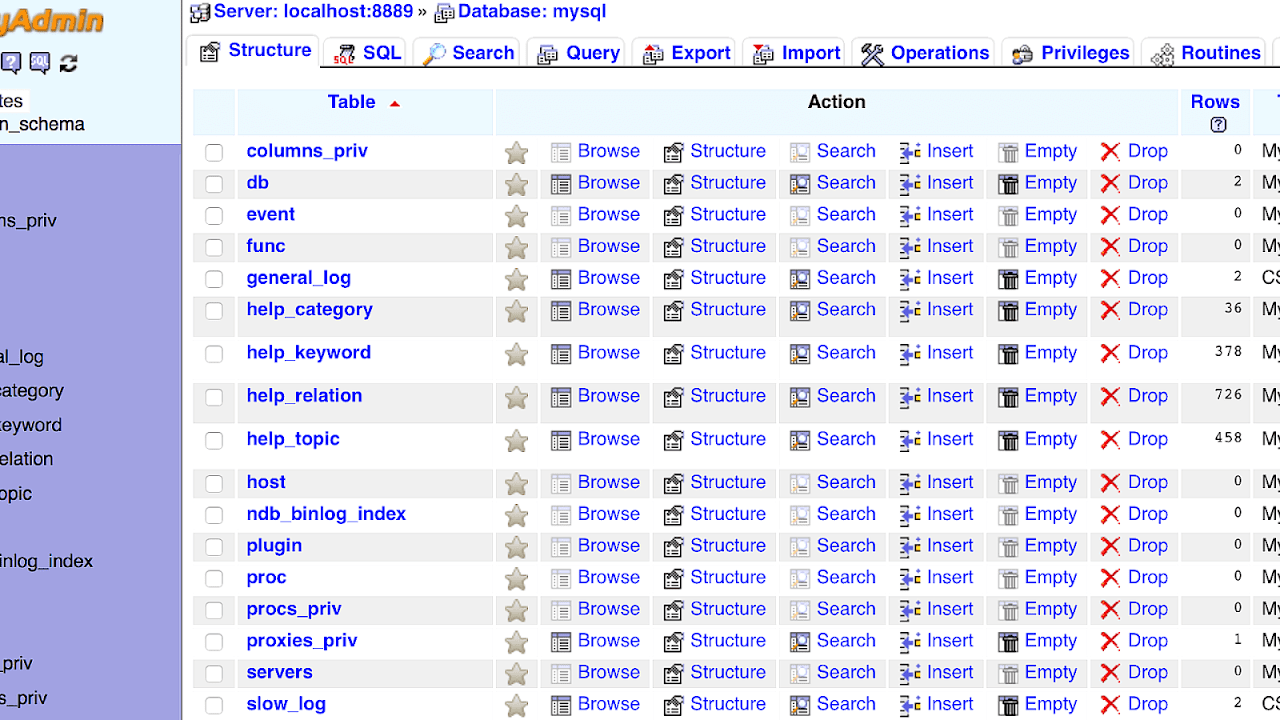Image resolution: width=1280 pixels, height=720 pixels.
Task: Check the db table checkbox
Action: [214, 184]
